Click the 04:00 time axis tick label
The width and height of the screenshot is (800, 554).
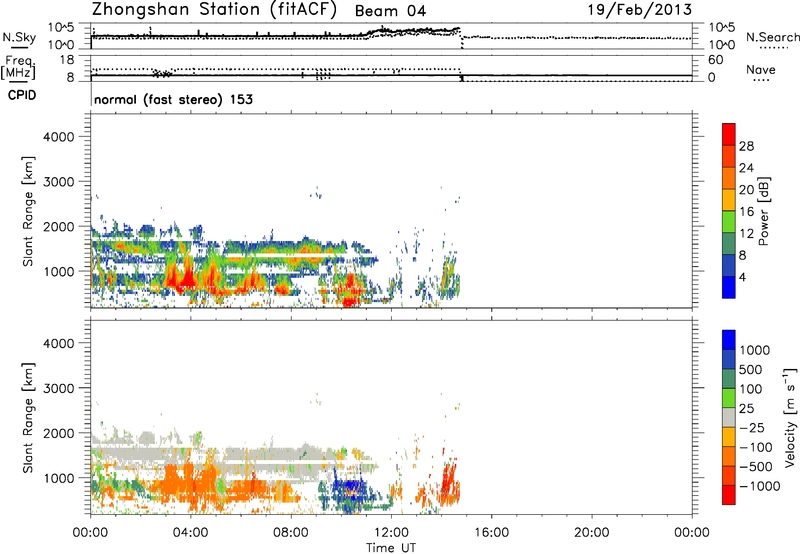[x=190, y=533]
